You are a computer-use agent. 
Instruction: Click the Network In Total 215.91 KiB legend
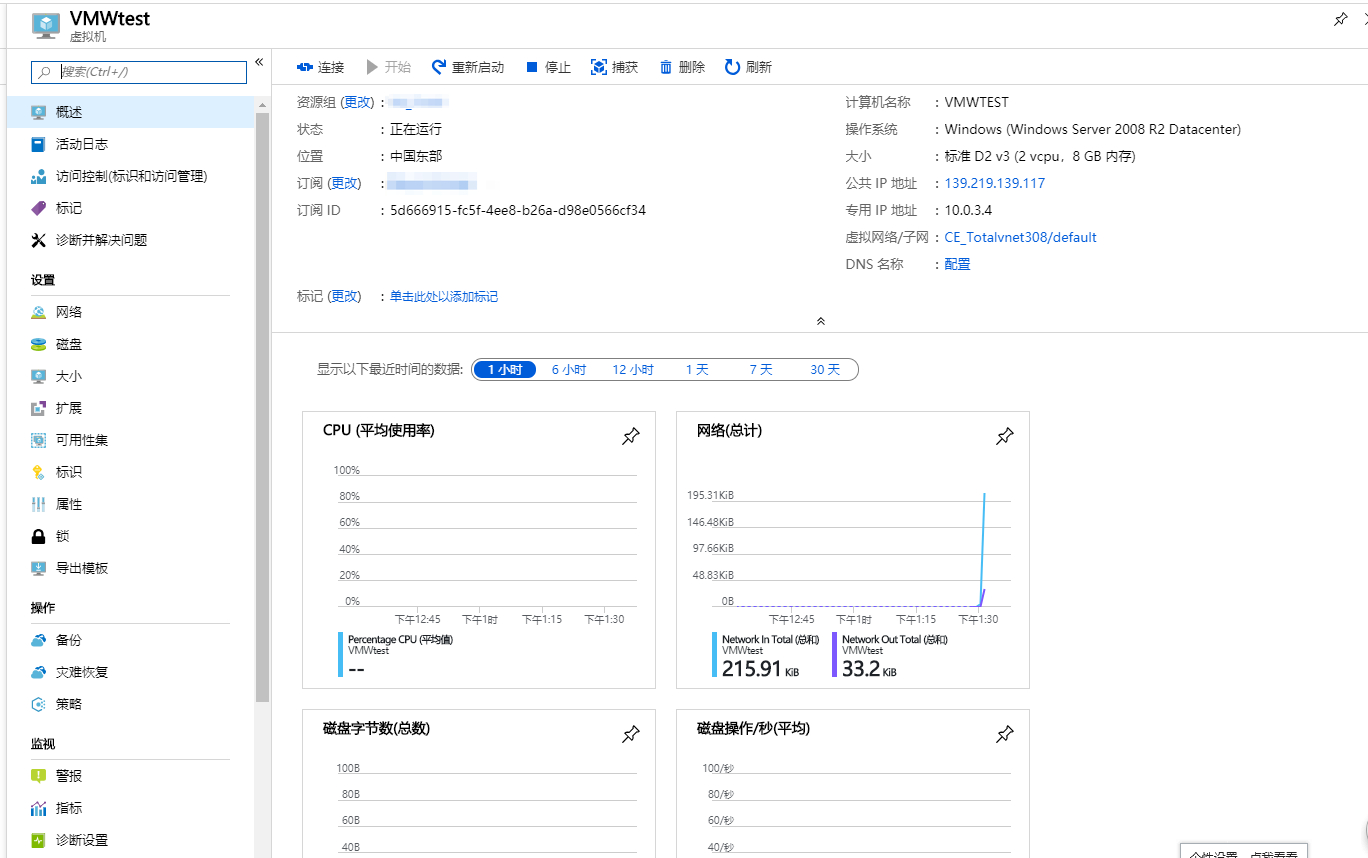click(768, 657)
